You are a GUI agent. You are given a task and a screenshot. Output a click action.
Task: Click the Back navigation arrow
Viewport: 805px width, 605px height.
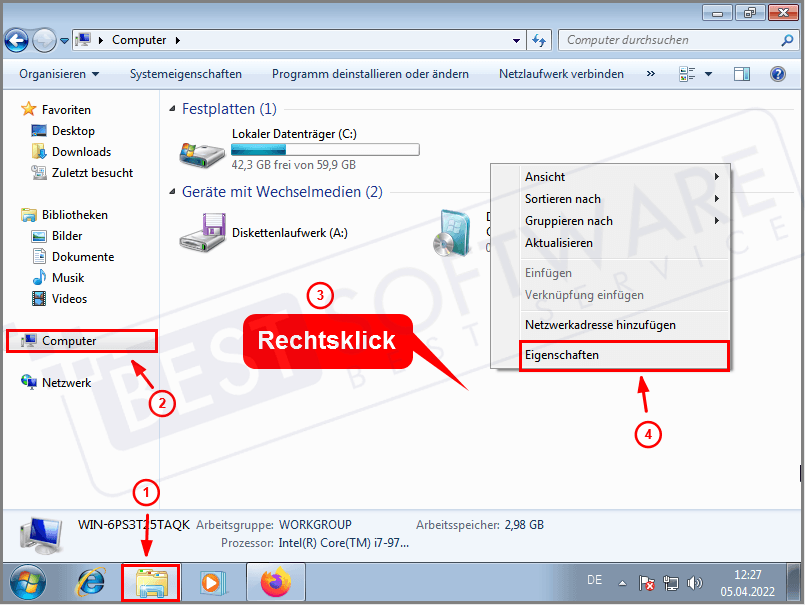16,40
